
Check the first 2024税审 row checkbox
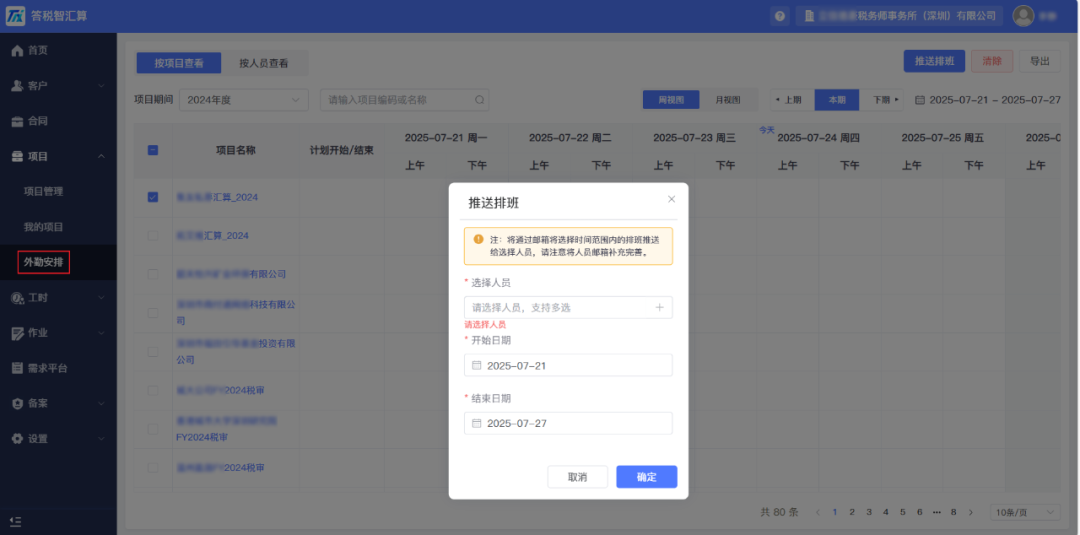(x=153, y=390)
